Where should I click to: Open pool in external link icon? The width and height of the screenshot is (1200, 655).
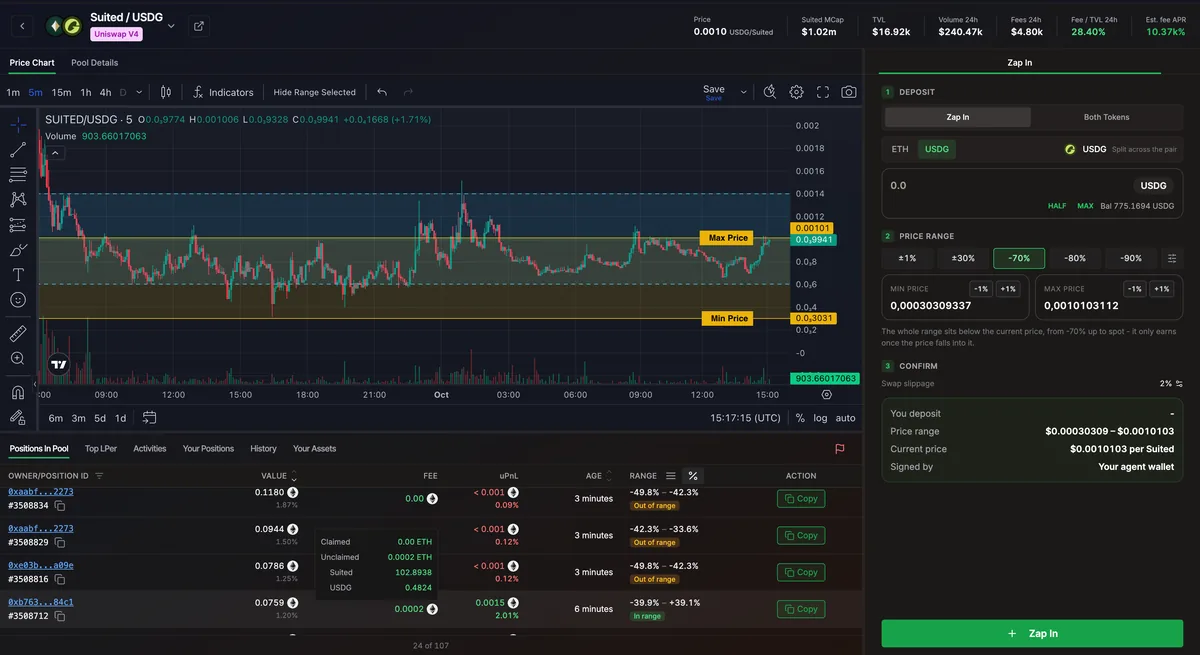pos(198,26)
